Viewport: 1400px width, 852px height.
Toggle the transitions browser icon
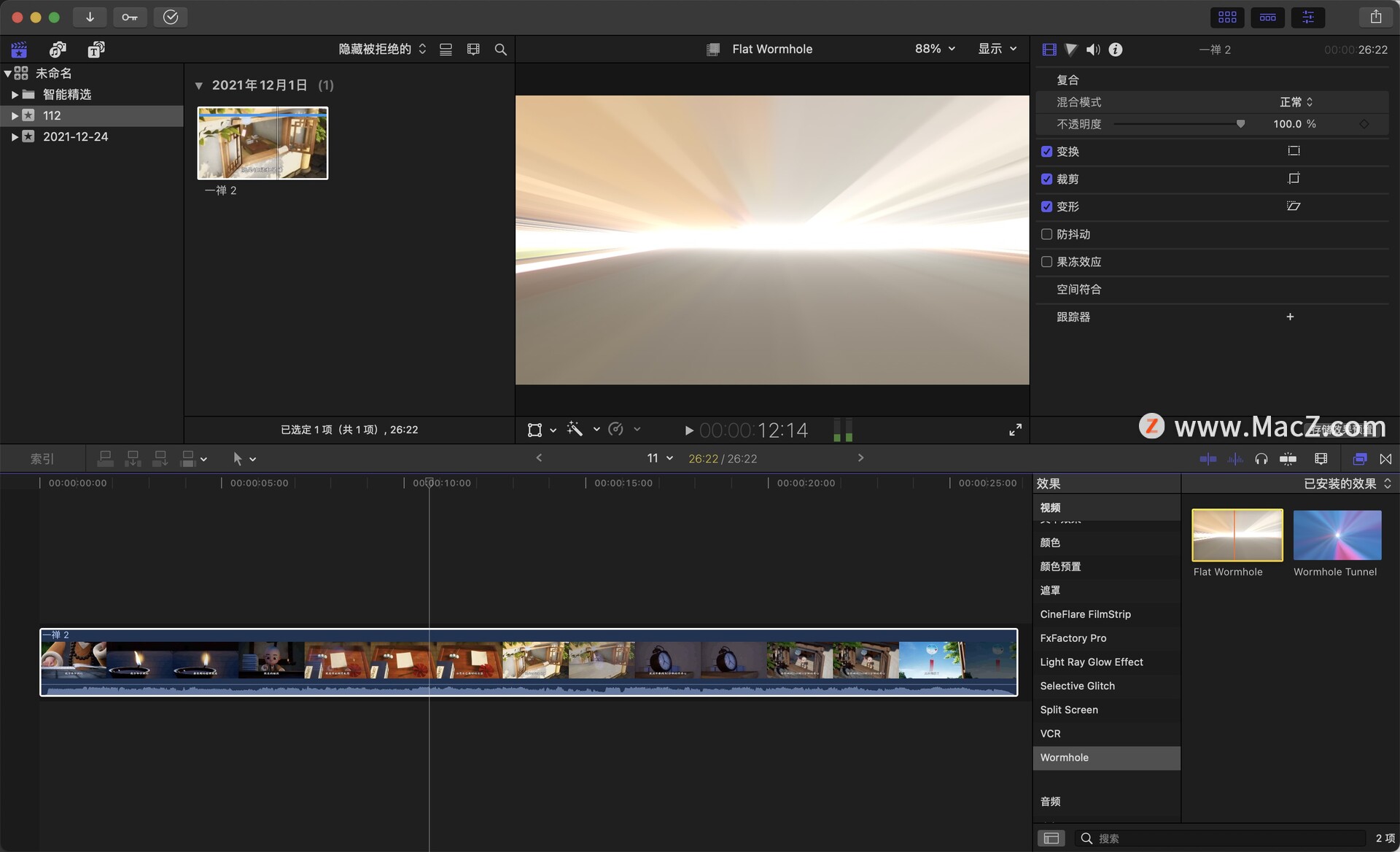click(x=1385, y=459)
